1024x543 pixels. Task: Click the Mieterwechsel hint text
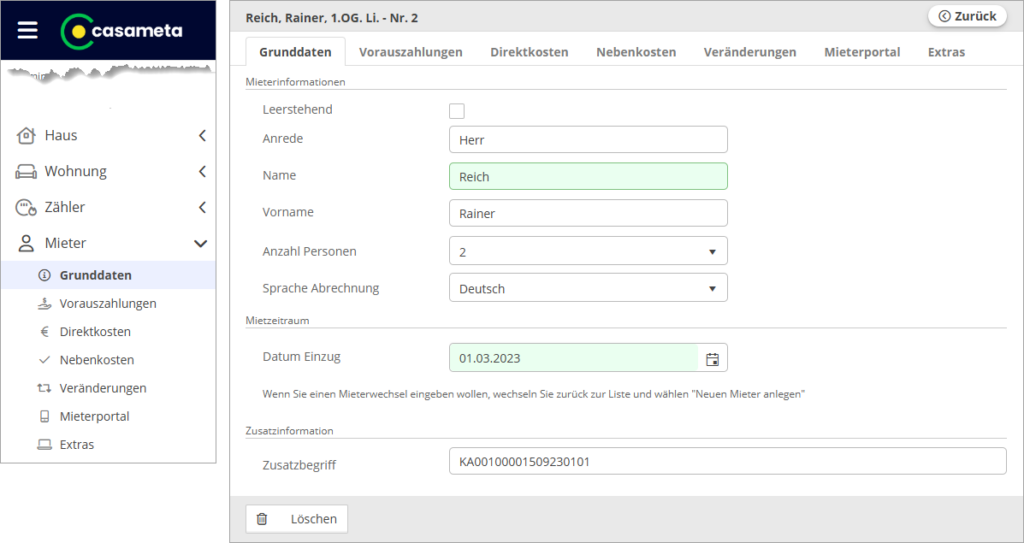(534, 394)
